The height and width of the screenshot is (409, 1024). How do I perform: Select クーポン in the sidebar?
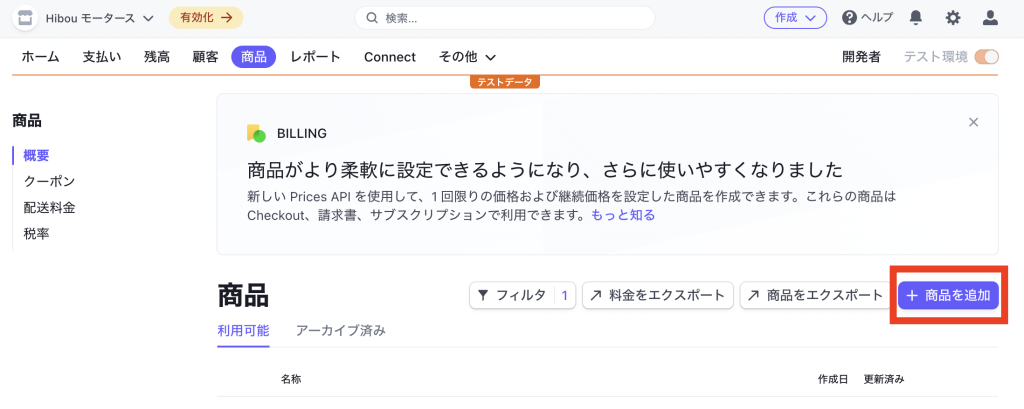coord(49,181)
